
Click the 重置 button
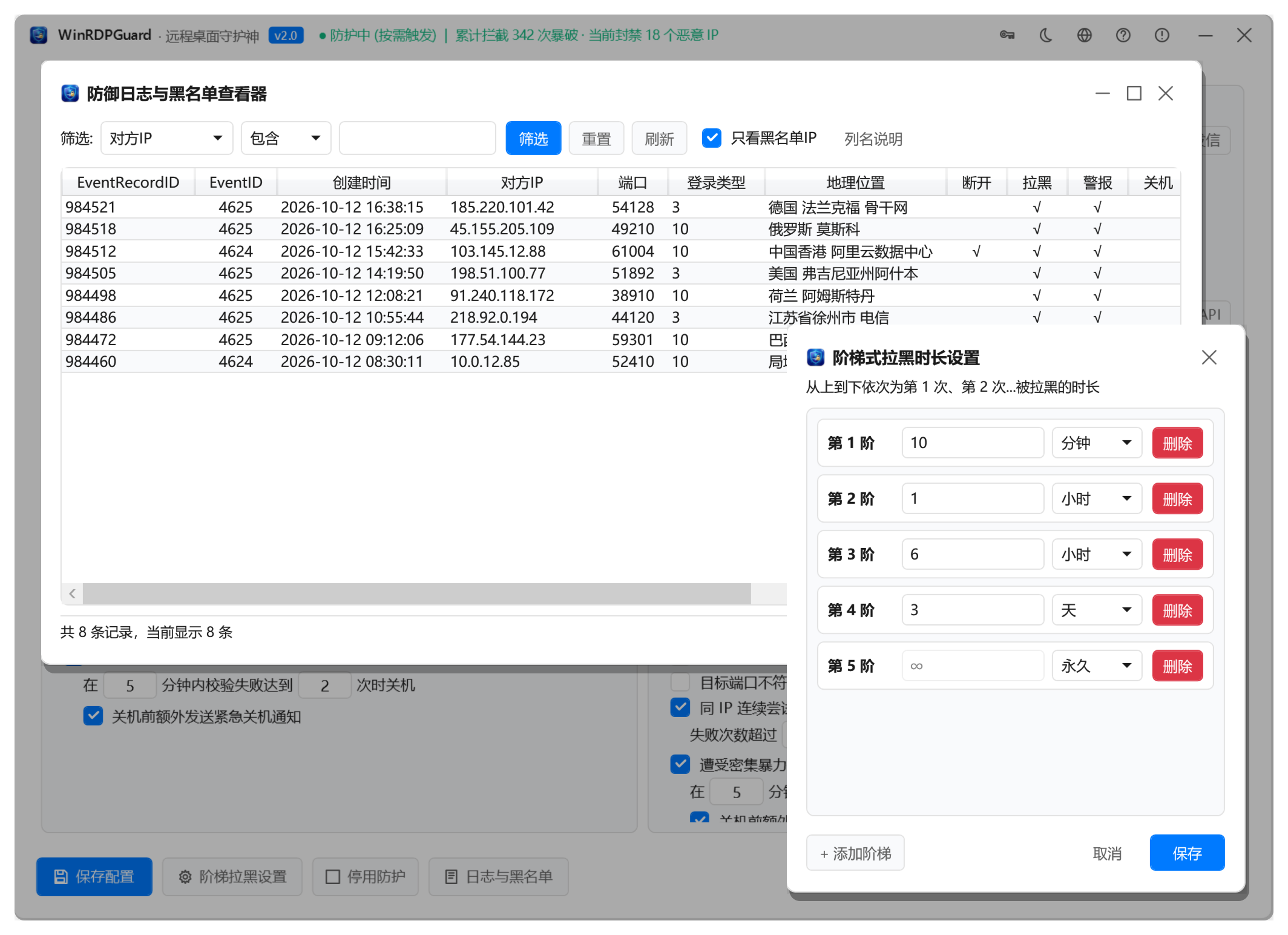(596, 138)
